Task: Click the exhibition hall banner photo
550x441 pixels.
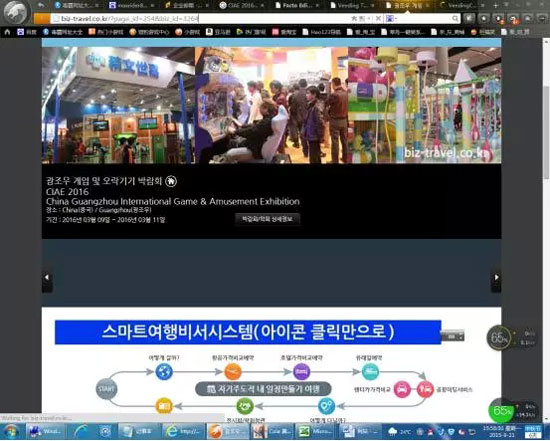Action: [271, 105]
